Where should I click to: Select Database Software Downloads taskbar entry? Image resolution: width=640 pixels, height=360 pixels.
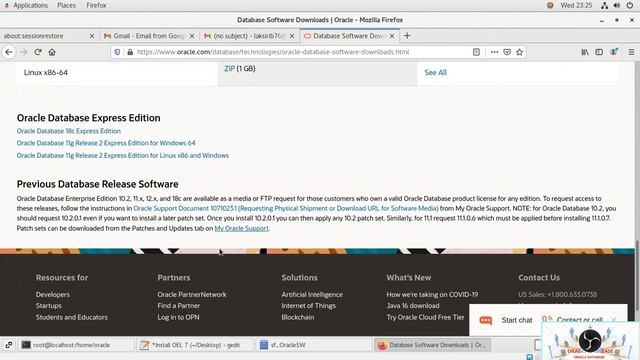(432, 345)
